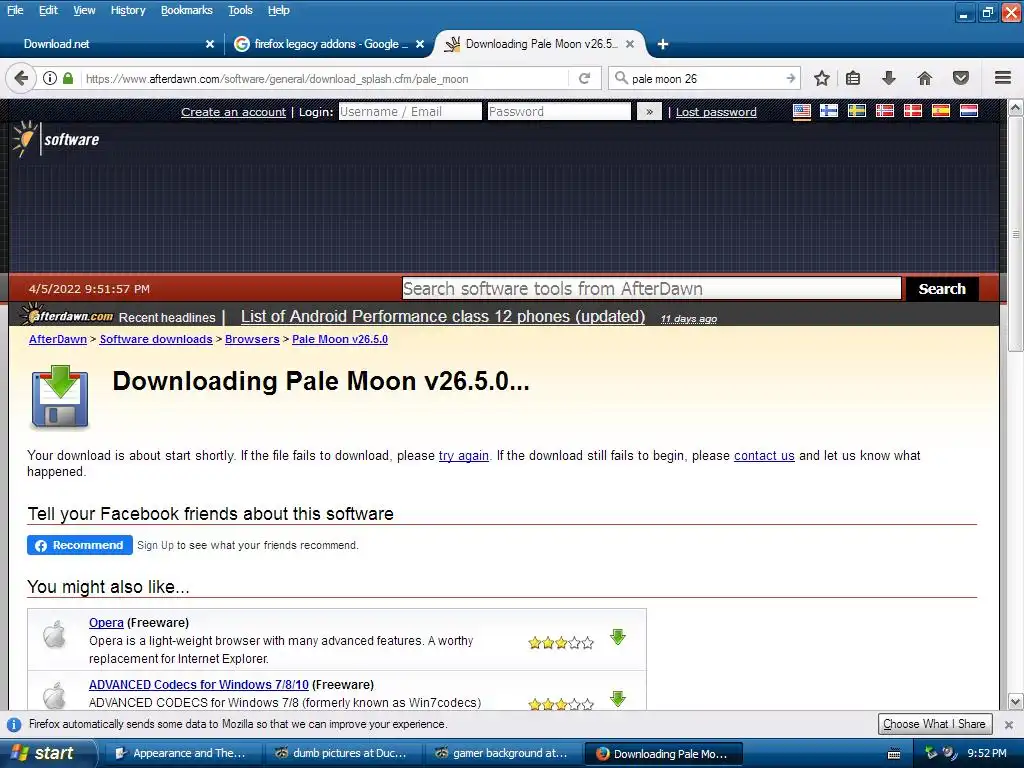Screen dimensions: 1024x768
Task: Select the US English flag
Action: tap(802, 111)
